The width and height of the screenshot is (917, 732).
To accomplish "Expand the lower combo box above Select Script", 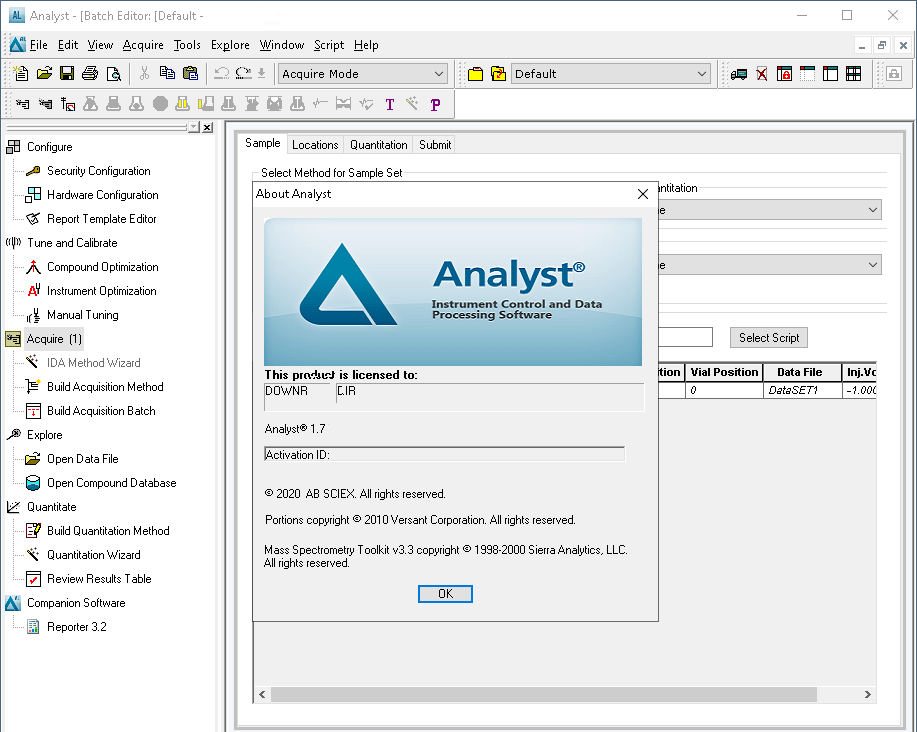I will point(873,265).
